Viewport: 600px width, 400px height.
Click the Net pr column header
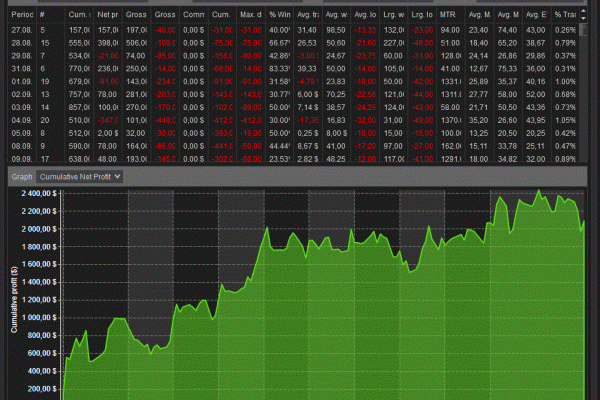(108, 15)
